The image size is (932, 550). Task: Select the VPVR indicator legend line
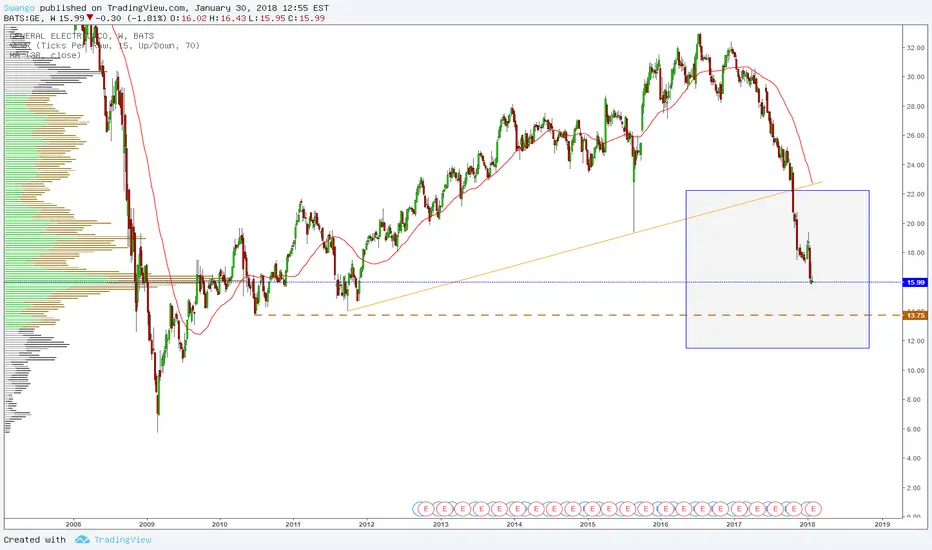point(105,45)
